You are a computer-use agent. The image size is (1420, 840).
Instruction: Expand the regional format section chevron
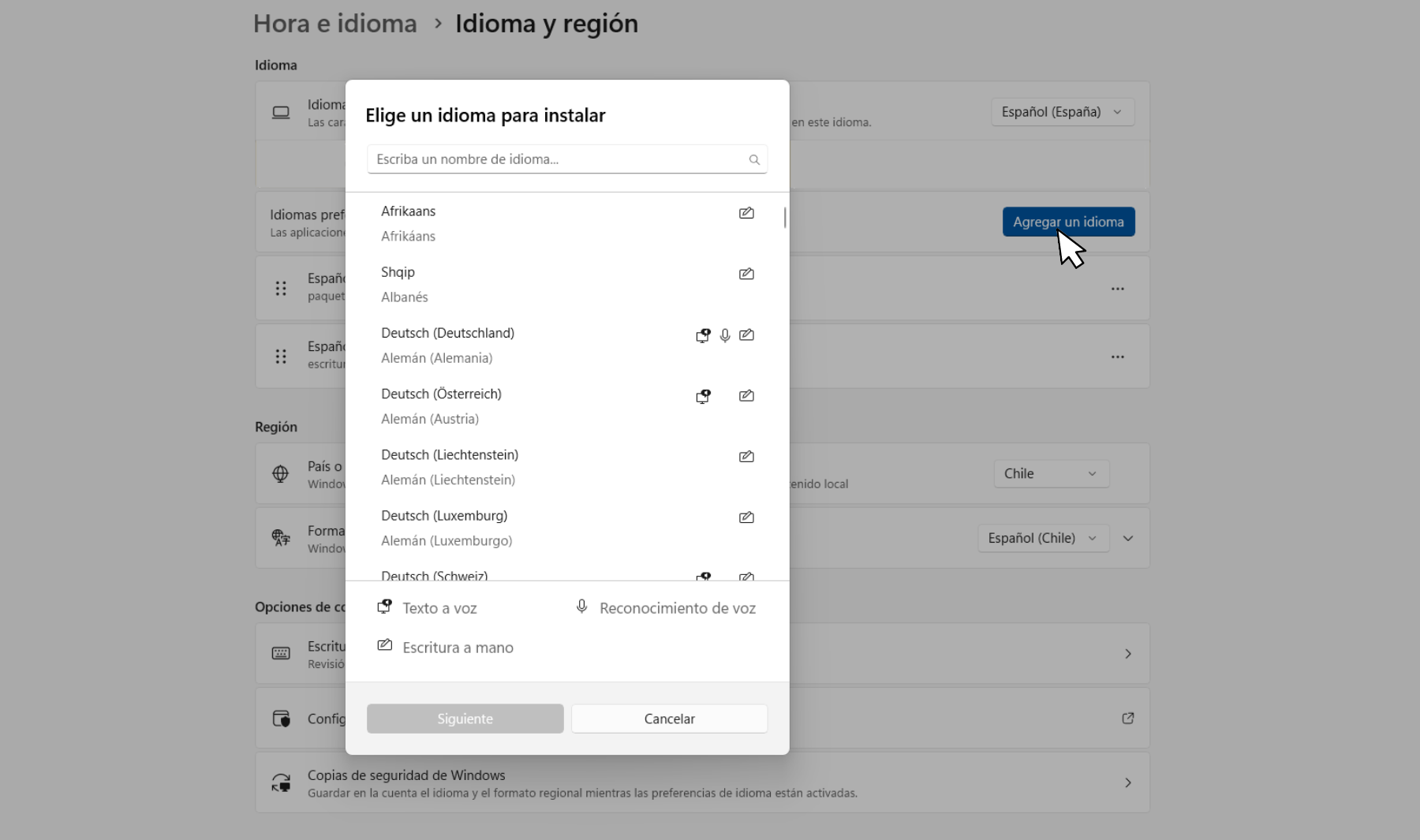tap(1128, 538)
